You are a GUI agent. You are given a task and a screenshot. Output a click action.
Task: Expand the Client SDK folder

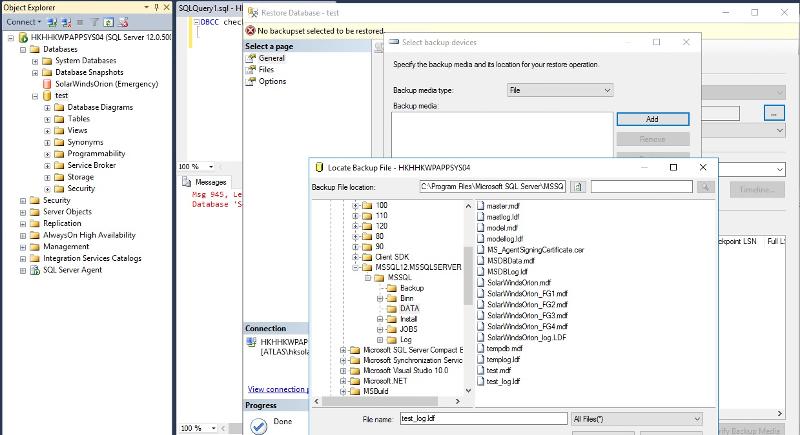point(356,257)
